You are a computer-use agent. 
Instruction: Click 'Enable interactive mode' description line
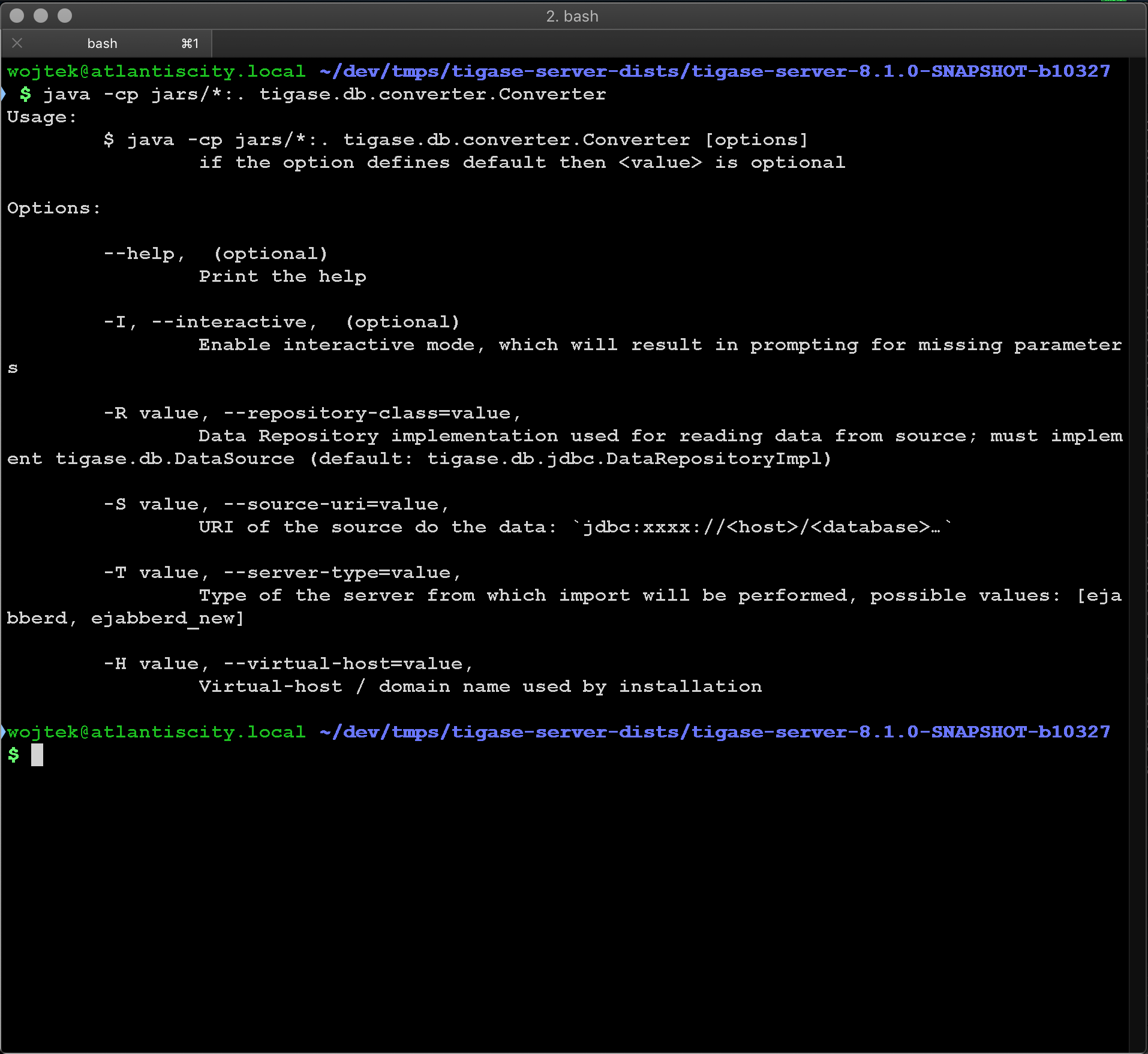[x=660, y=345]
